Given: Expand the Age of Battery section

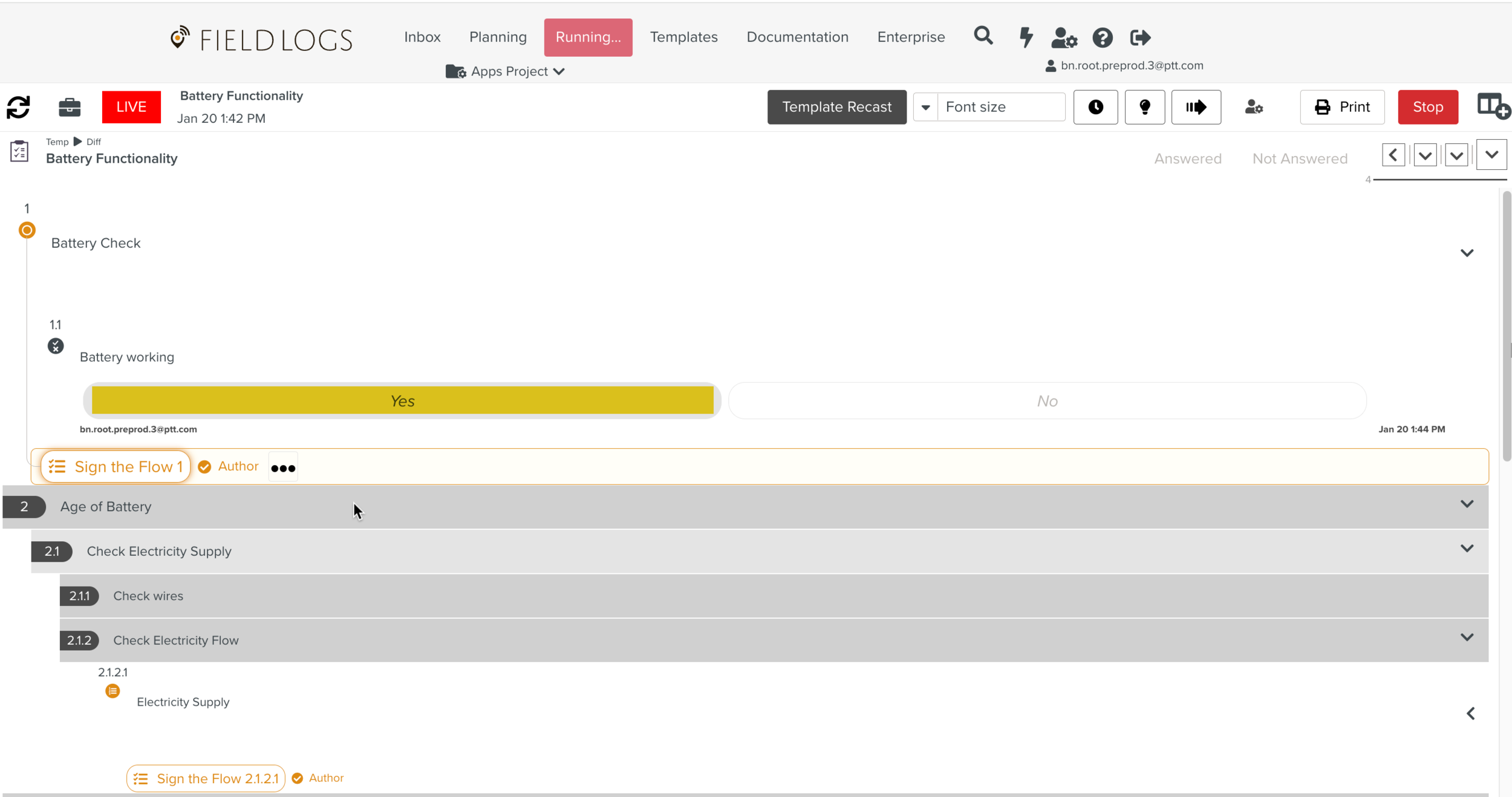Looking at the screenshot, I should (x=1468, y=504).
